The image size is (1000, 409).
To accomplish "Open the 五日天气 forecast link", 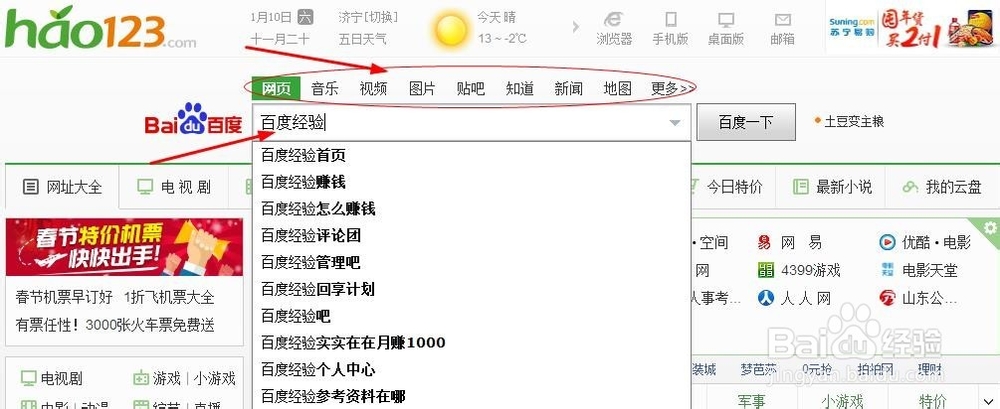I will pyautogui.click(x=362, y=39).
